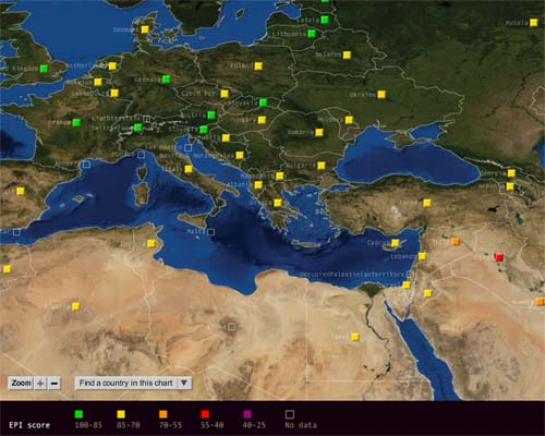545x436 pixels.
Task: Click the No data legend box
Action: pyautogui.click(x=290, y=414)
